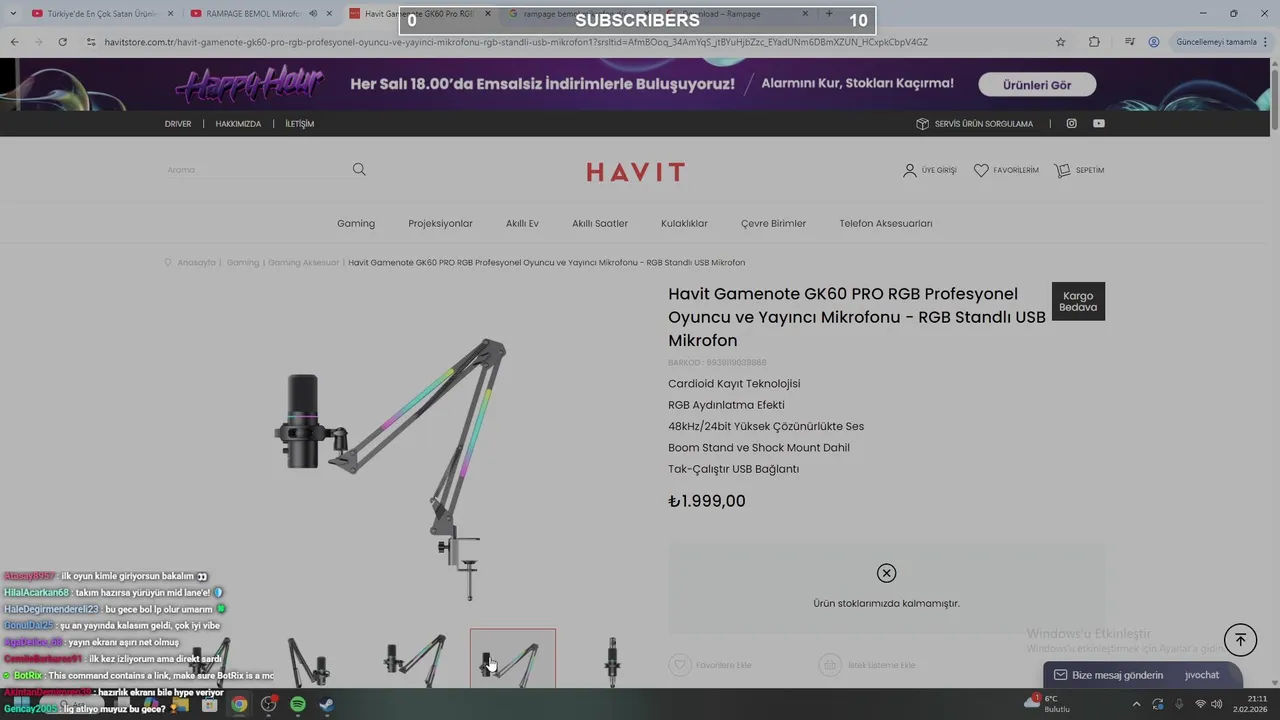View site information icon in address bar
Screen dimensions: 1280x720
pos(91,42)
